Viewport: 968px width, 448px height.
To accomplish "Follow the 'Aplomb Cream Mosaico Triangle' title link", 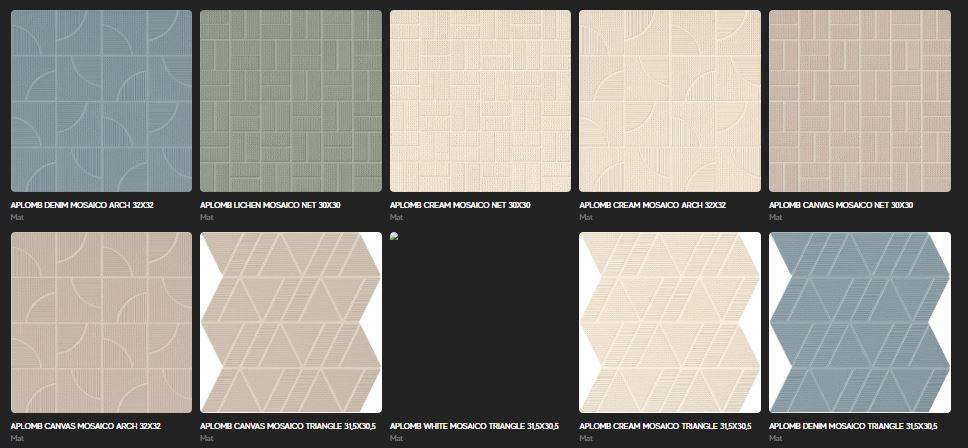I will pyautogui.click(x=663, y=426).
